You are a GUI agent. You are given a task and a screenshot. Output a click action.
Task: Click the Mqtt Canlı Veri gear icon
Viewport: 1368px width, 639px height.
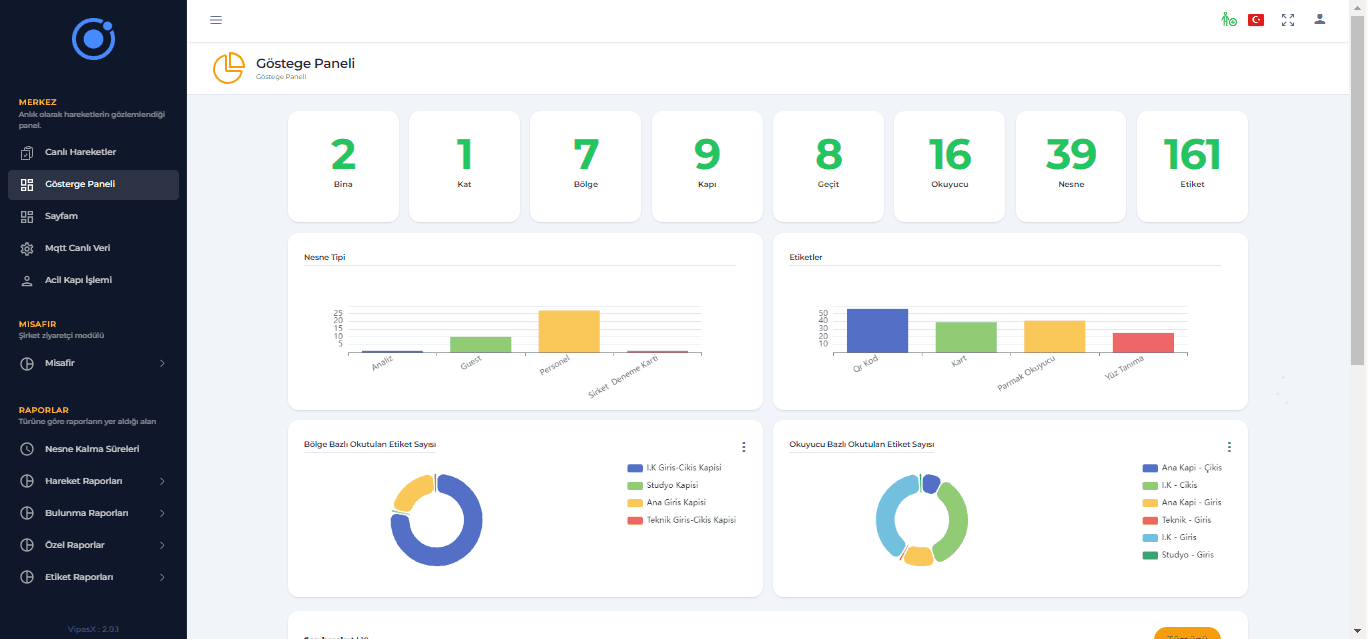pyautogui.click(x=27, y=248)
